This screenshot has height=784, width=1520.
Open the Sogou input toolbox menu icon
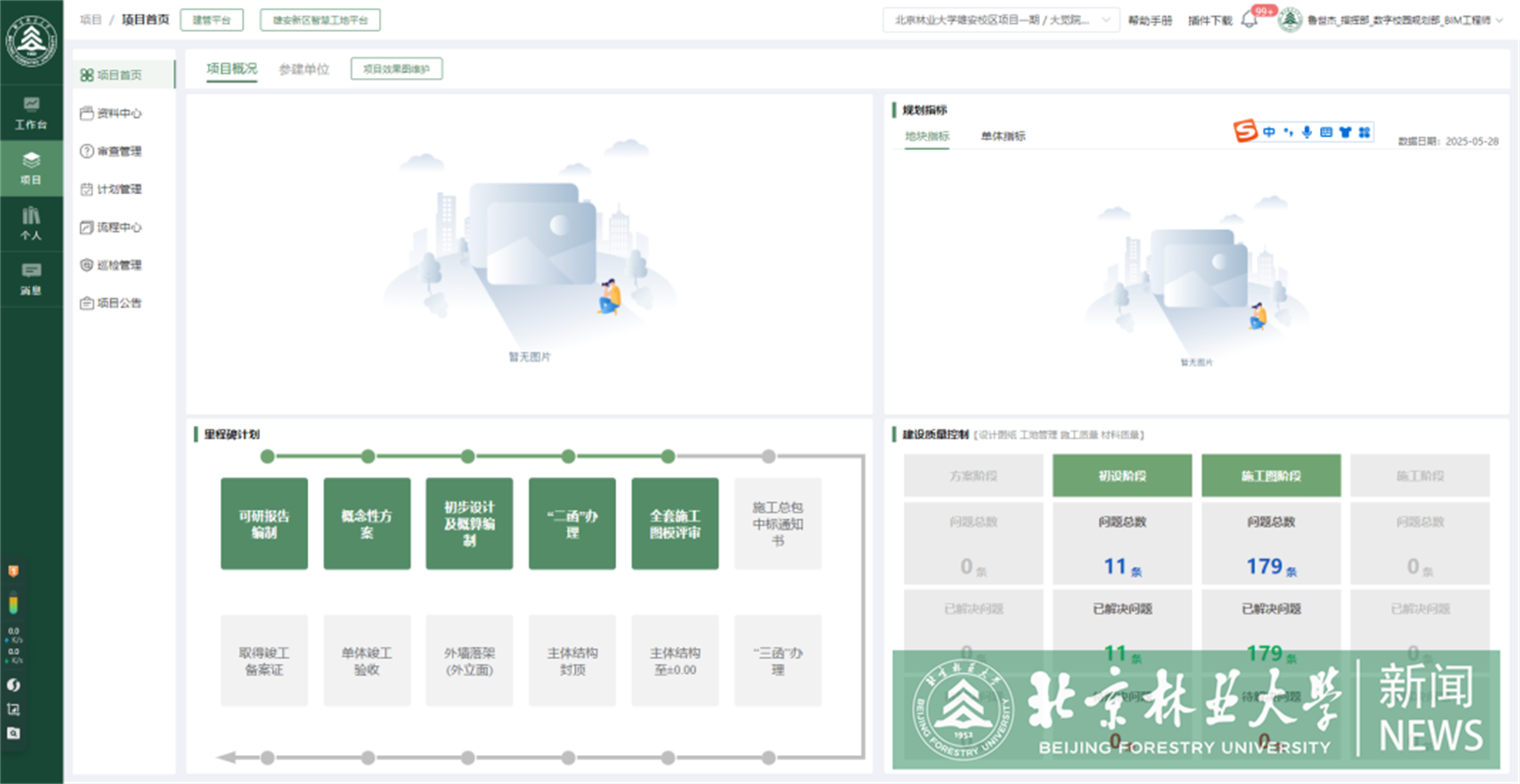click(1363, 132)
